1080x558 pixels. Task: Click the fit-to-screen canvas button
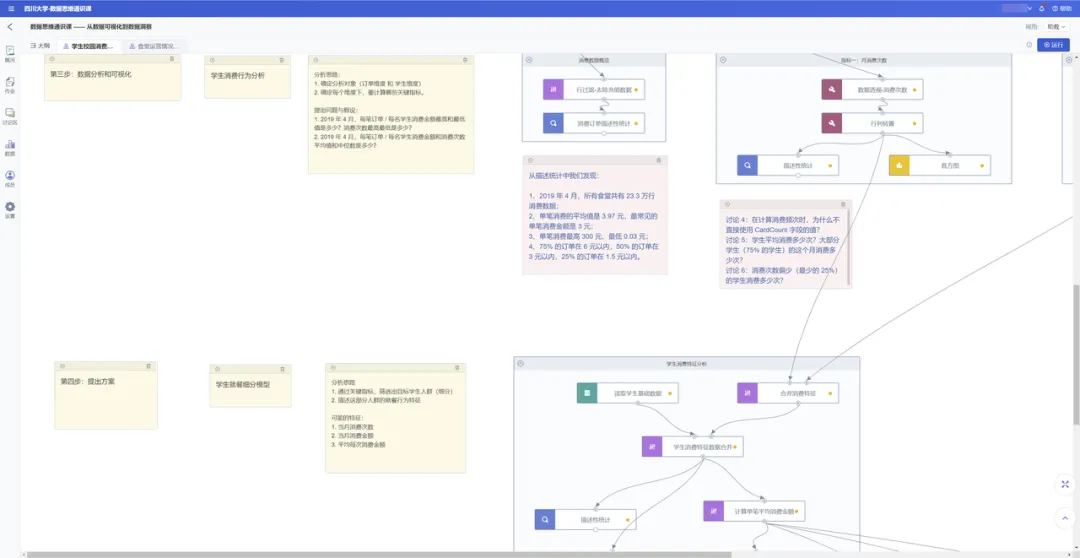(1065, 484)
